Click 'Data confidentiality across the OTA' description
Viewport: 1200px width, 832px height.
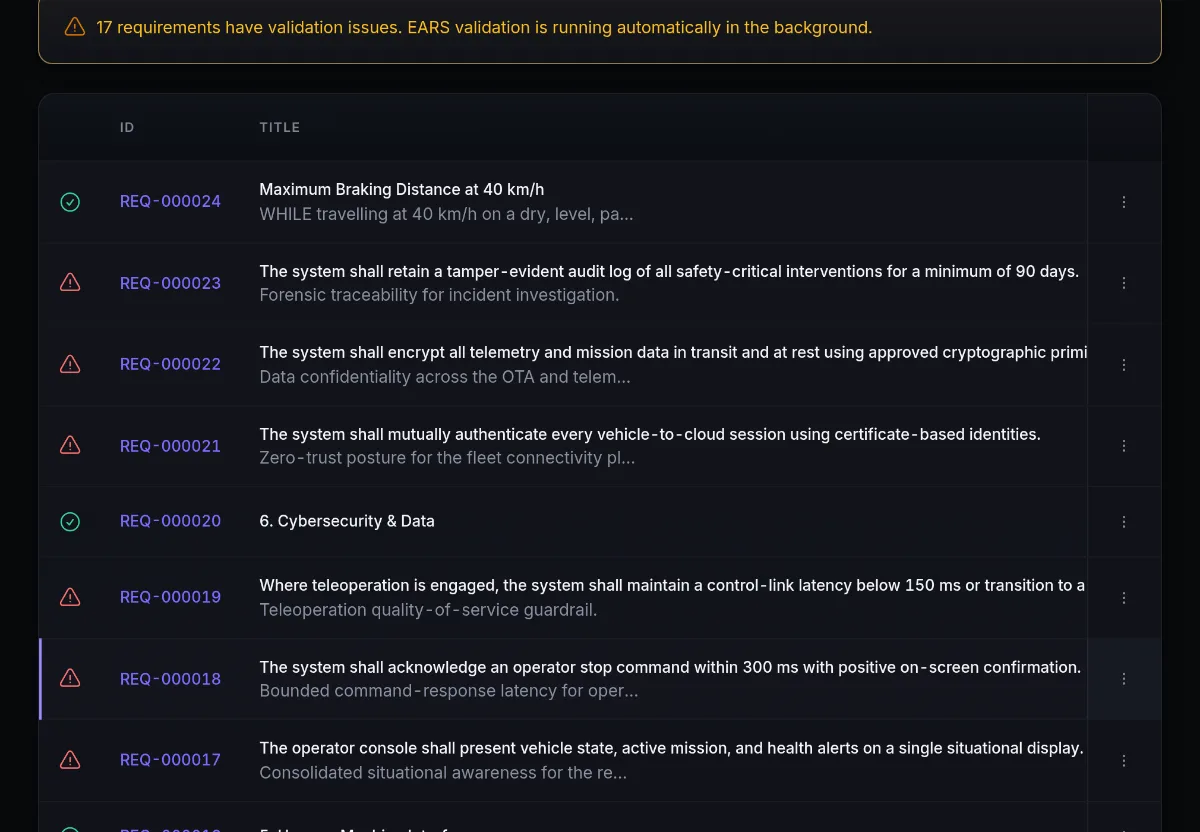click(x=445, y=377)
